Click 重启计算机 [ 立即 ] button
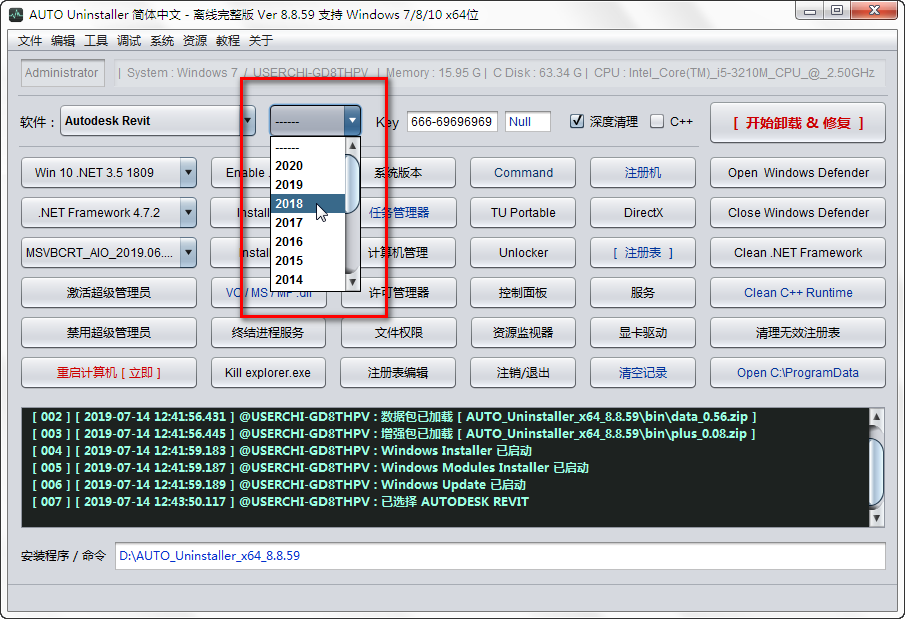This screenshot has height=619, width=905. [x=109, y=372]
